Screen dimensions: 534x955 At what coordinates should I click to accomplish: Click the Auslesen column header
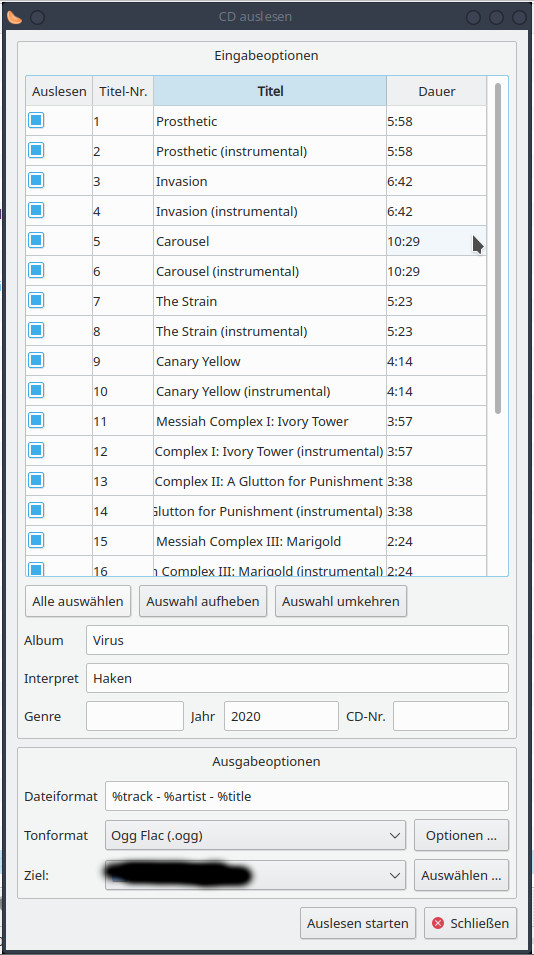click(x=59, y=91)
